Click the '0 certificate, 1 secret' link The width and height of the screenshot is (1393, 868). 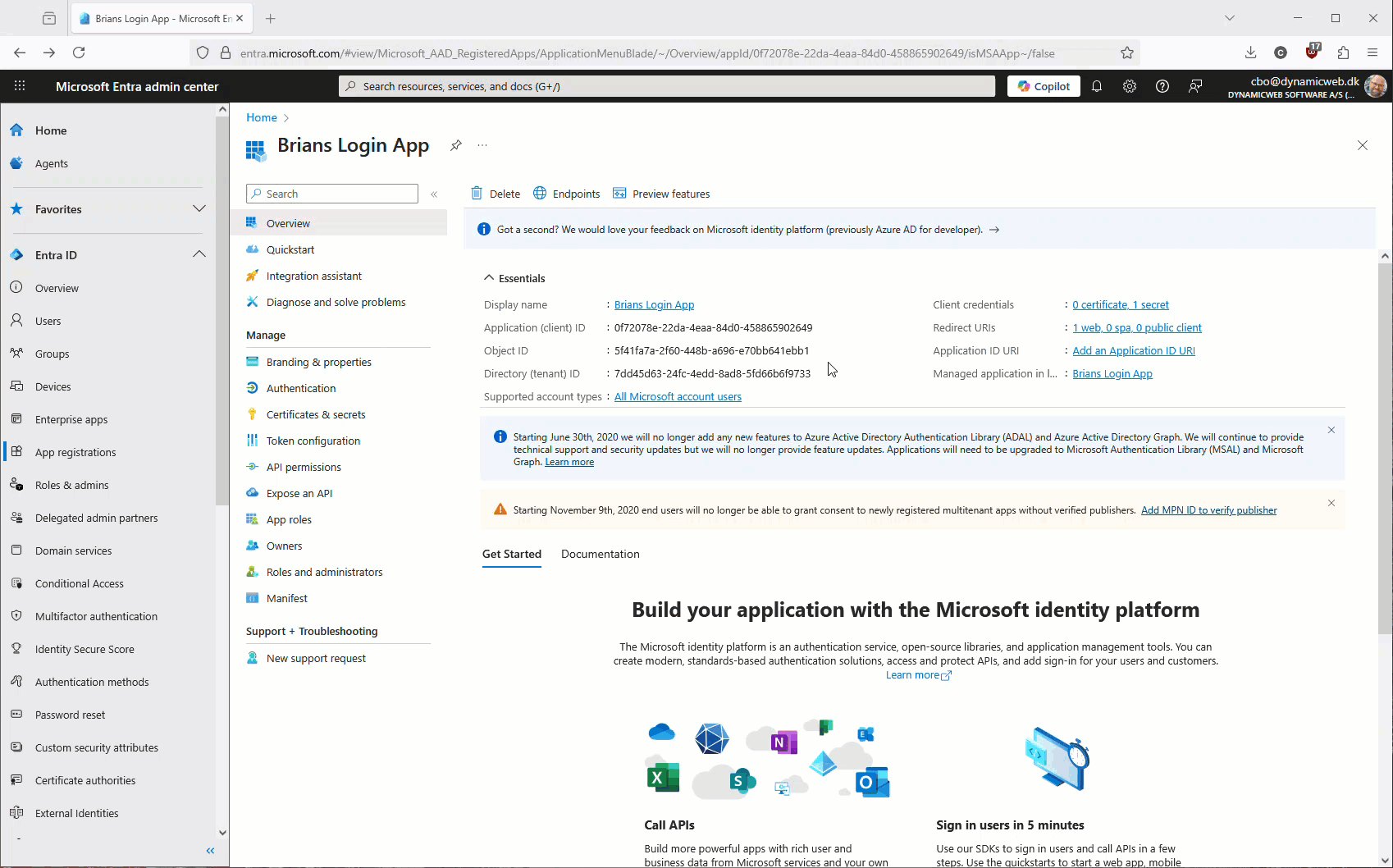[1120, 304]
